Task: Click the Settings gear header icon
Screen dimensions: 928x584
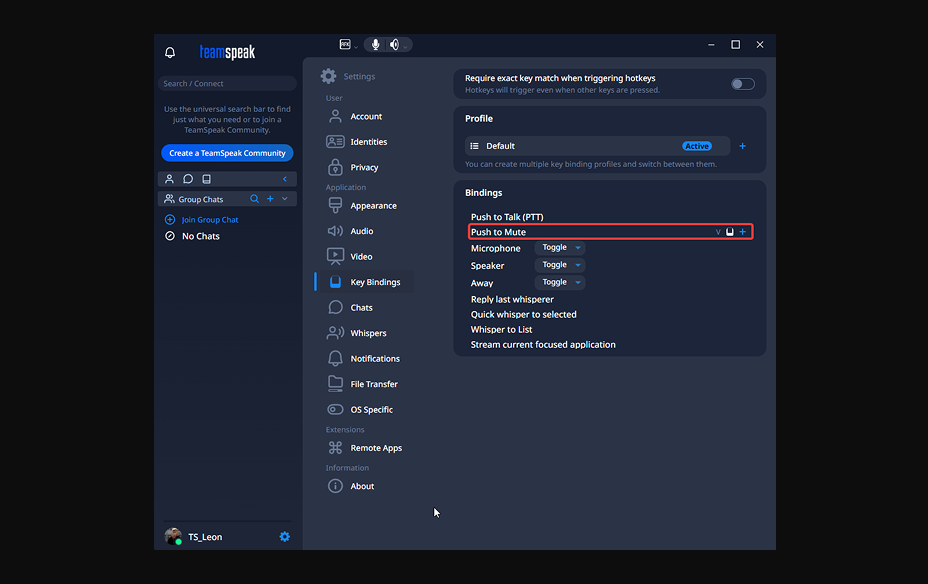Action: click(328, 76)
